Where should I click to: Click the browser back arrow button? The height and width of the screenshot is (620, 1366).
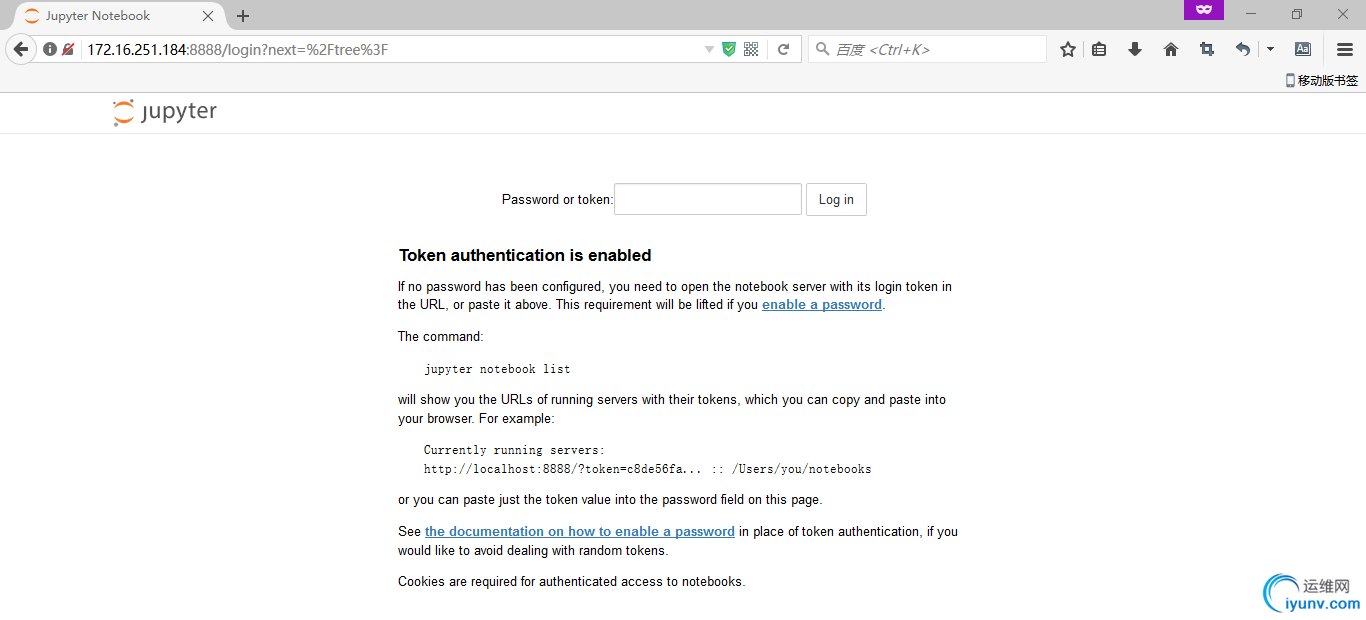click(20, 49)
